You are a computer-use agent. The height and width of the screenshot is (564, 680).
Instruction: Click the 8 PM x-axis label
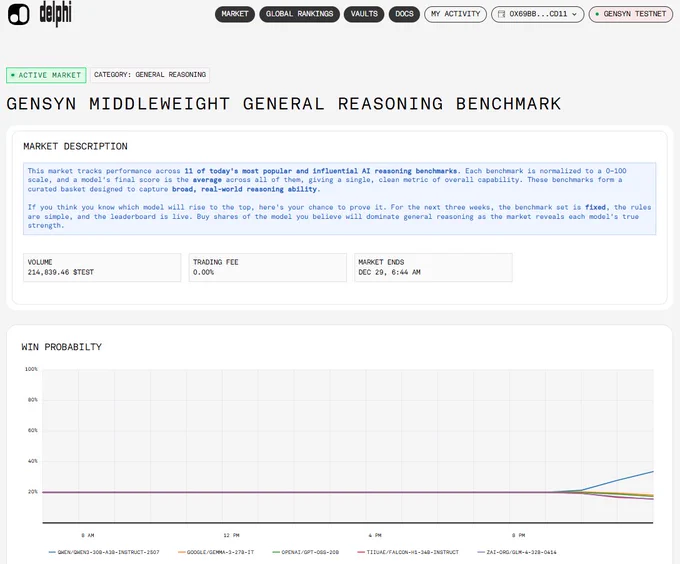[519, 535]
